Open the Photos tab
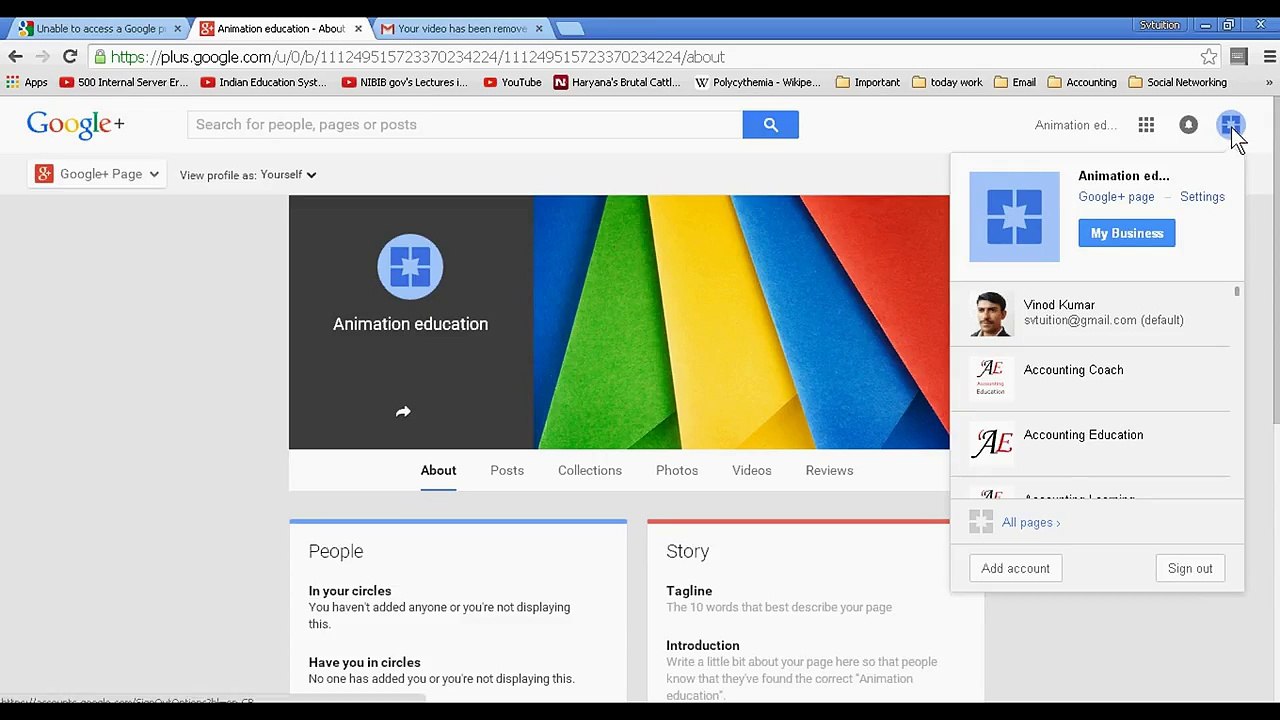This screenshot has height=720, width=1280. 677,471
